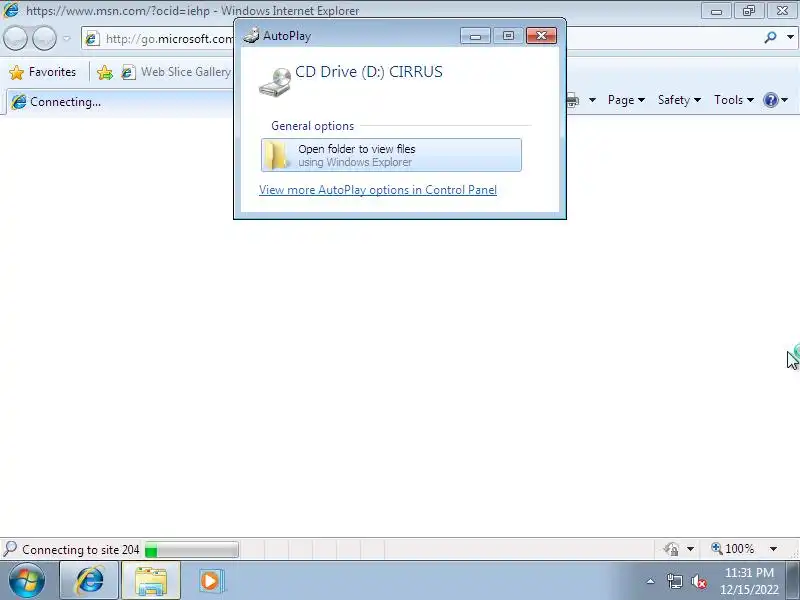The height and width of the screenshot is (600, 800).
Task: Click Internet Explorer taskbar icon
Action: coord(89,581)
